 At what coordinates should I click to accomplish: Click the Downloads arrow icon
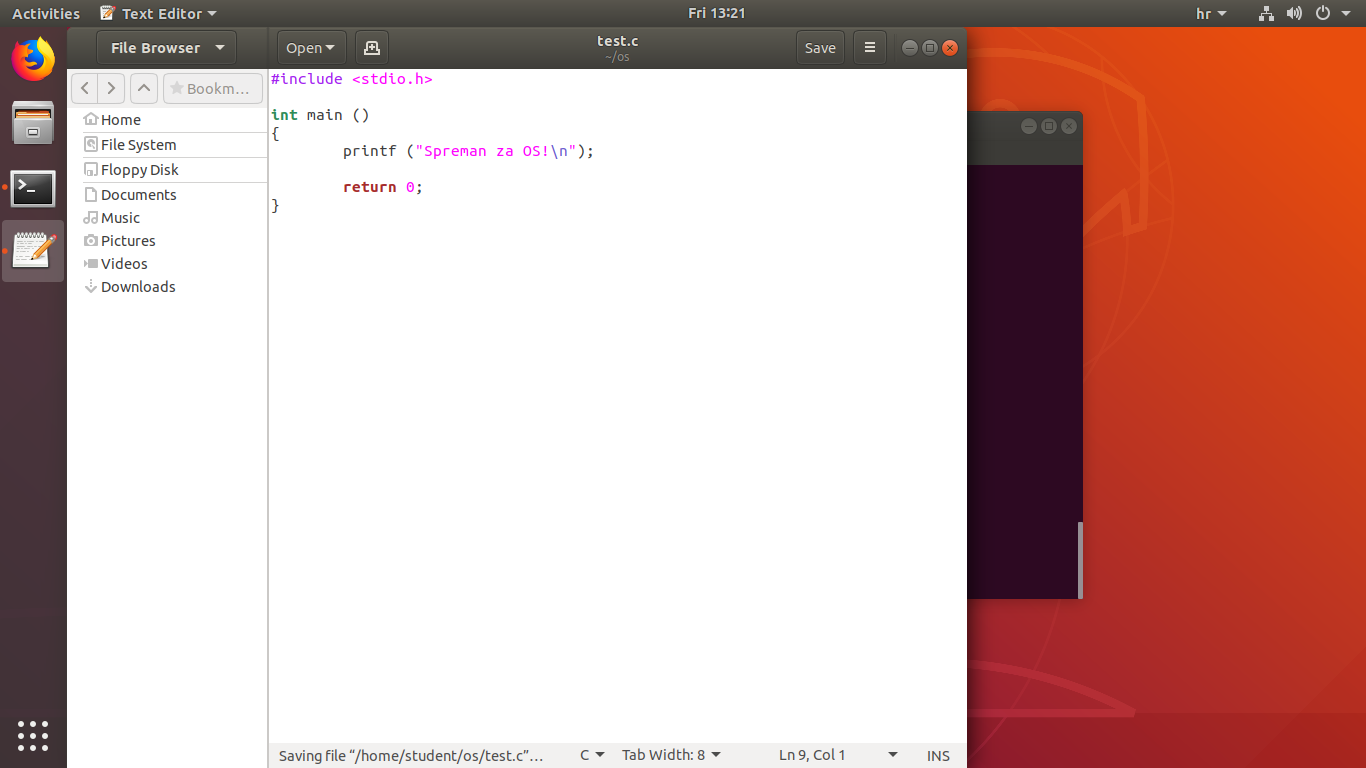(x=91, y=286)
